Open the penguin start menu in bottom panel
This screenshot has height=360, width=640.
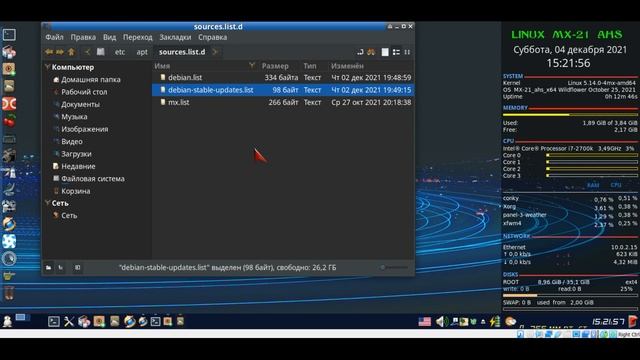[x=7, y=321]
